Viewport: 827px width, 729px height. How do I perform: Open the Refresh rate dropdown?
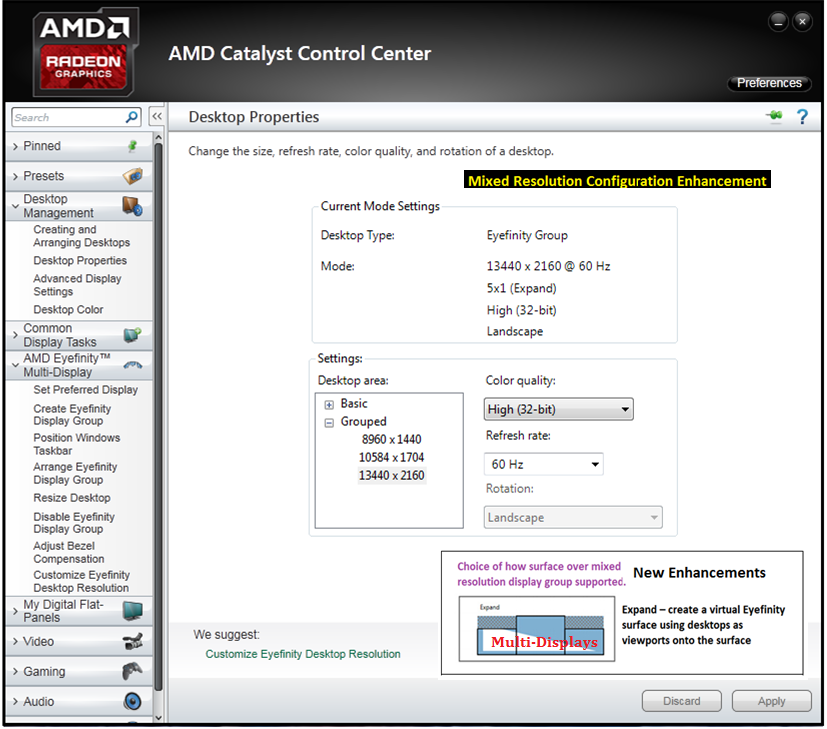(x=543, y=464)
